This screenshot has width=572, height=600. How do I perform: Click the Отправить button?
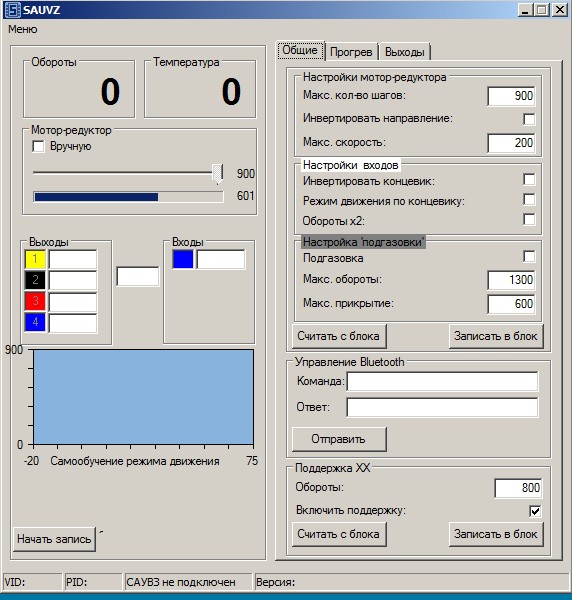(339, 439)
